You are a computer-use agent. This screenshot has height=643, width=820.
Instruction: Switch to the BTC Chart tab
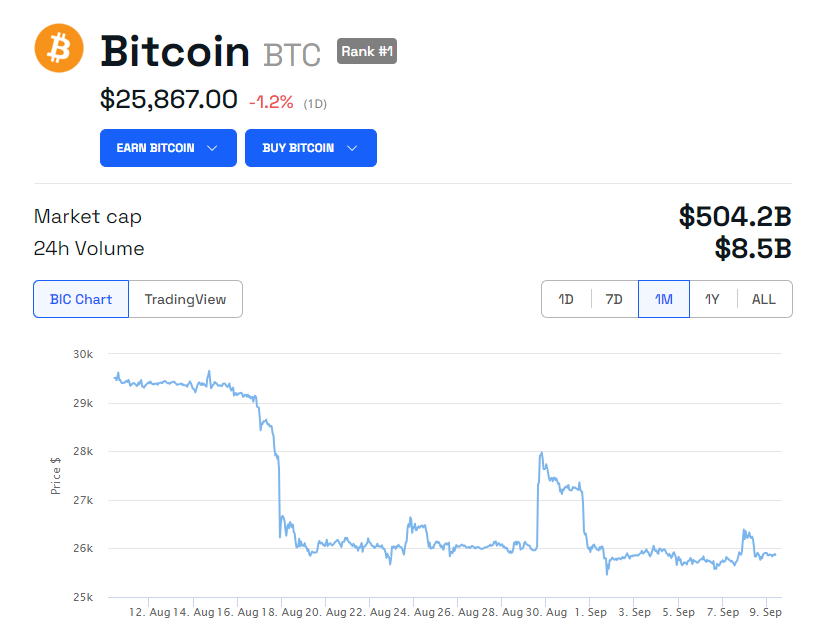(80, 298)
